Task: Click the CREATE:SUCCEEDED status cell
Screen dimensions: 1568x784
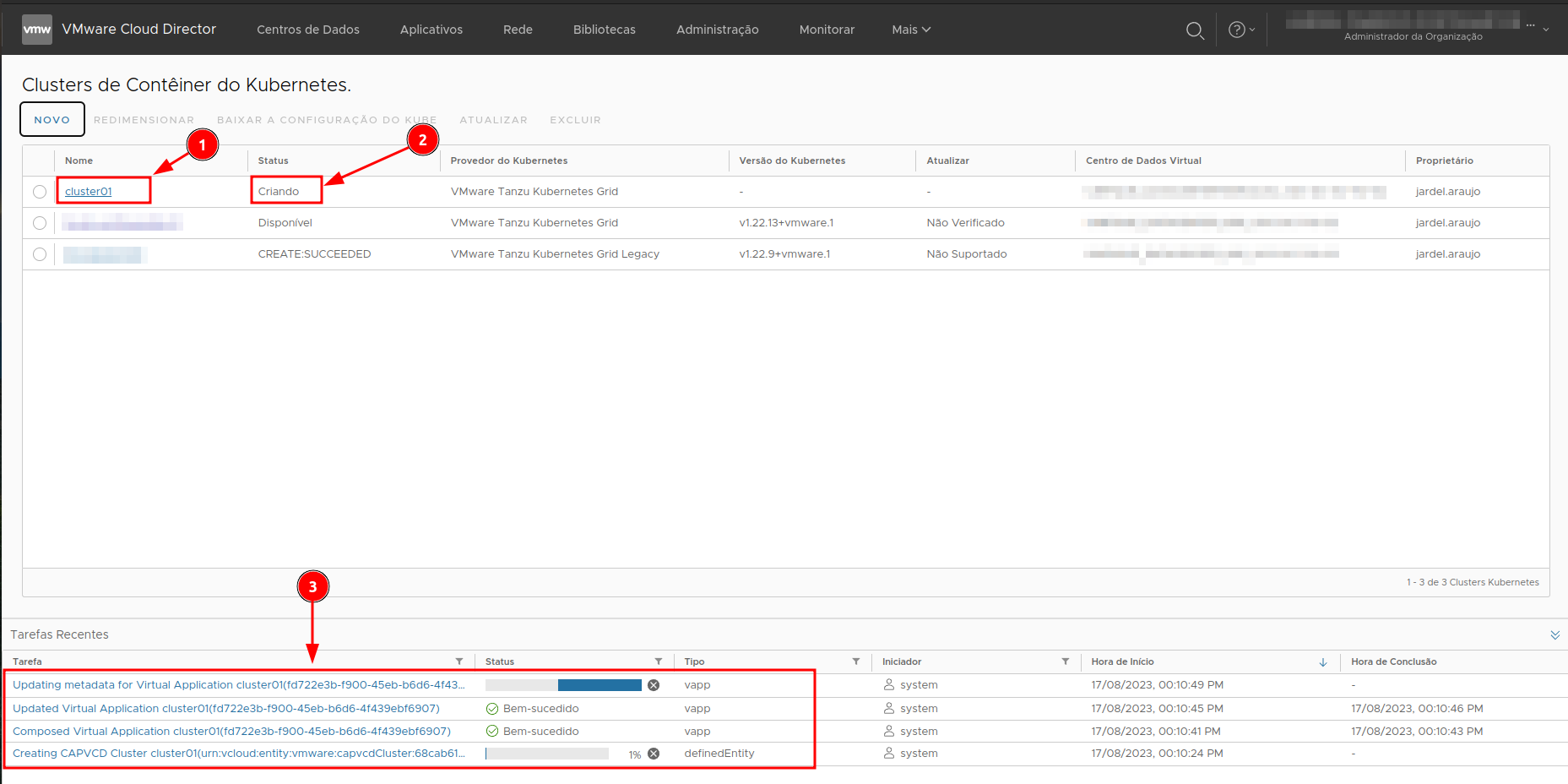Action: click(x=314, y=254)
